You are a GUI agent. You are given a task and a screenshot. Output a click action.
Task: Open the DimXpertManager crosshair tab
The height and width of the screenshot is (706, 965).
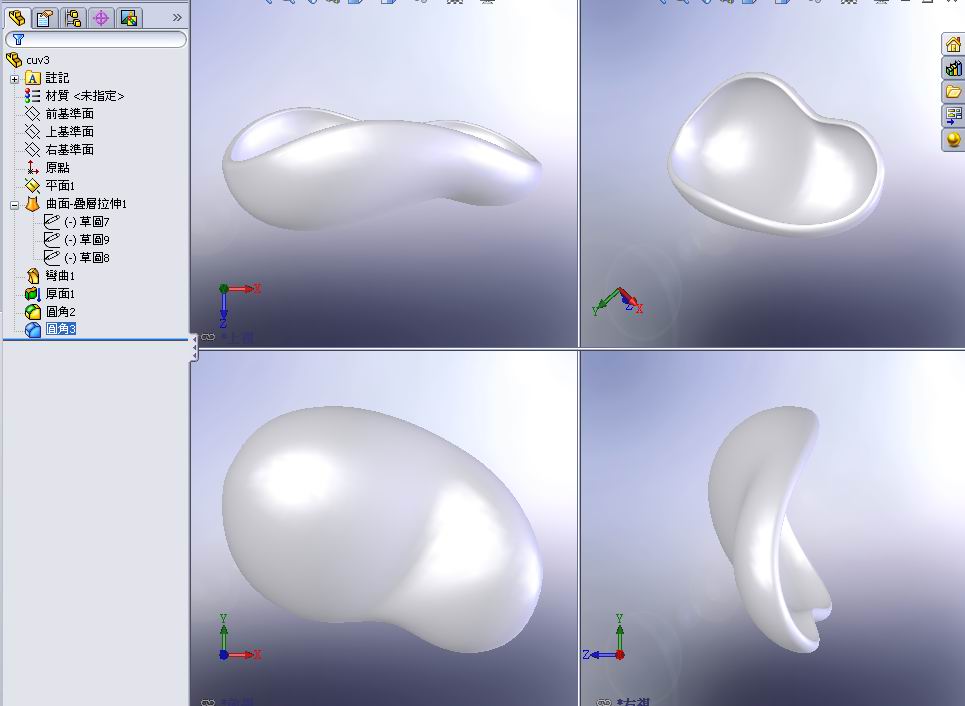coord(101,18)
